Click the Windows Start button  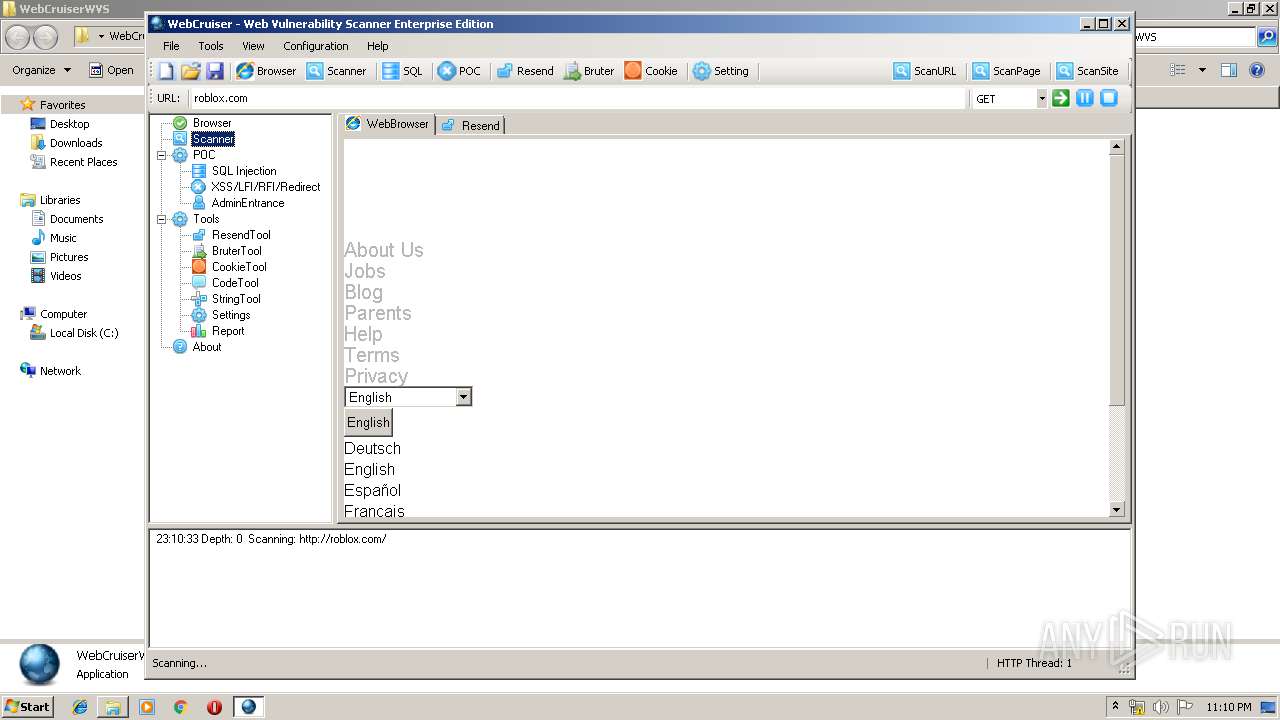click(27, 706)
